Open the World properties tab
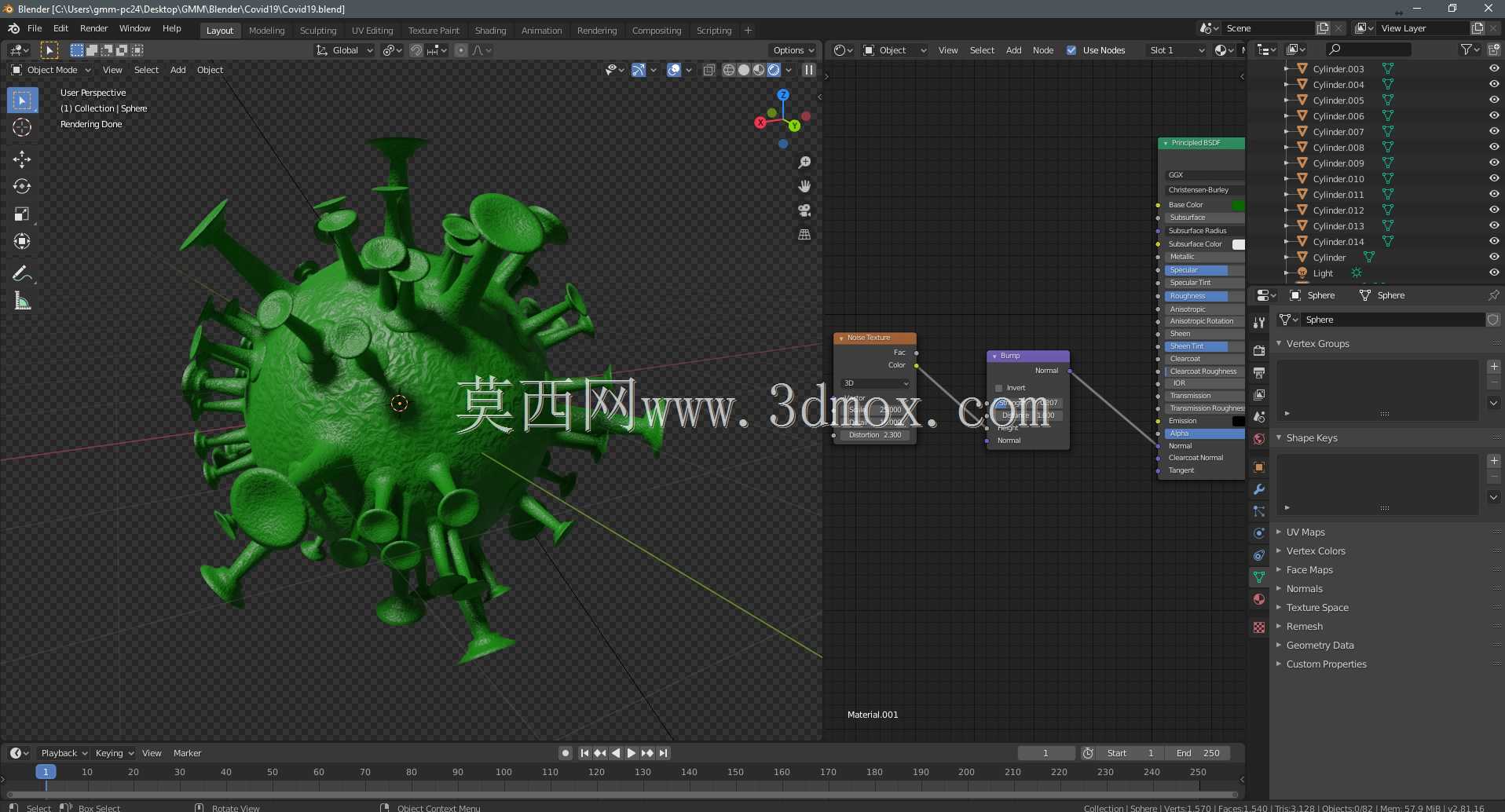This screenshot has height=812, width=1505. (1259, 439)
